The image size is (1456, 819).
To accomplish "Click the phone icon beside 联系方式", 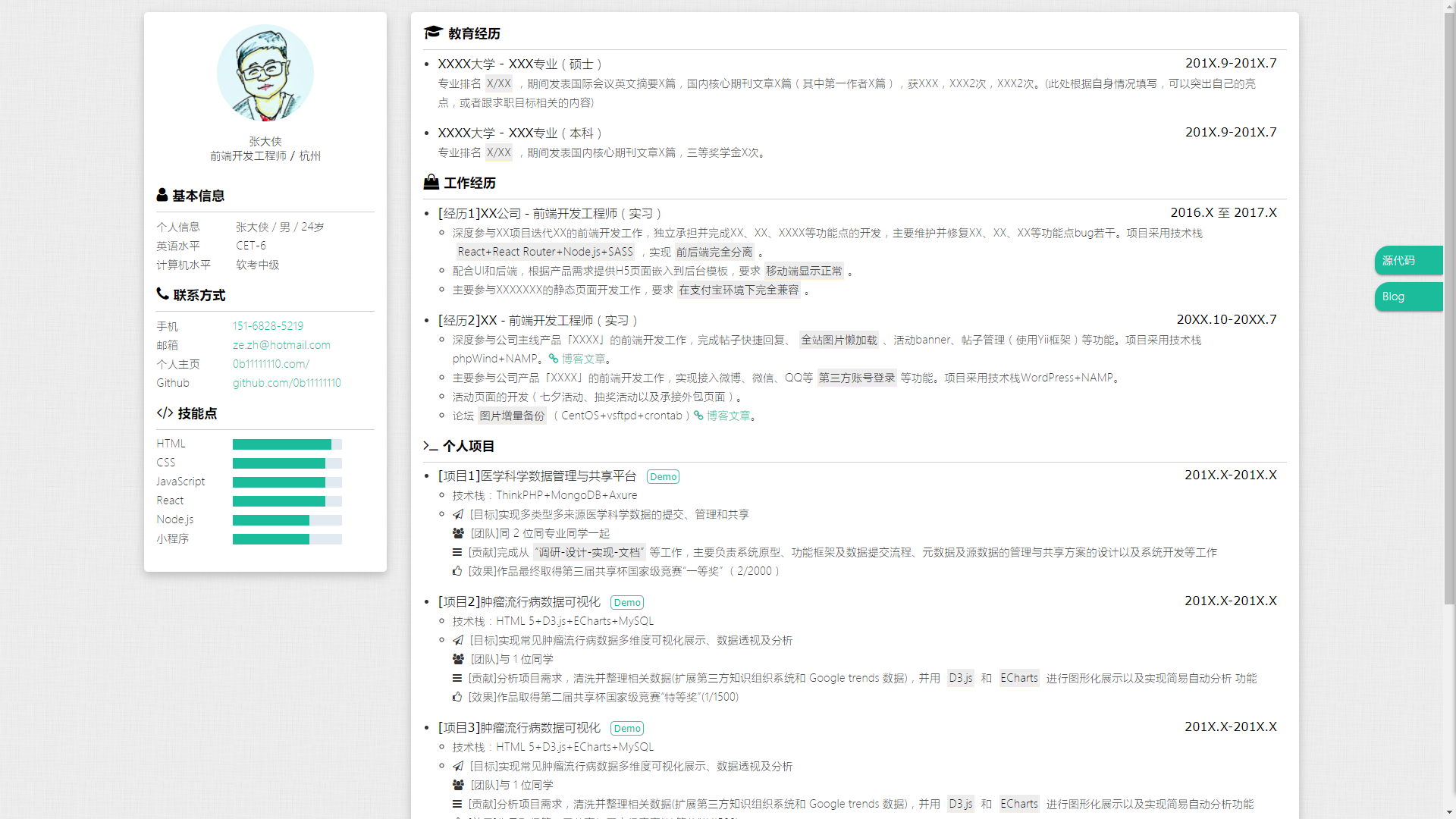I will pyautogui.click(x=162, y=294).
